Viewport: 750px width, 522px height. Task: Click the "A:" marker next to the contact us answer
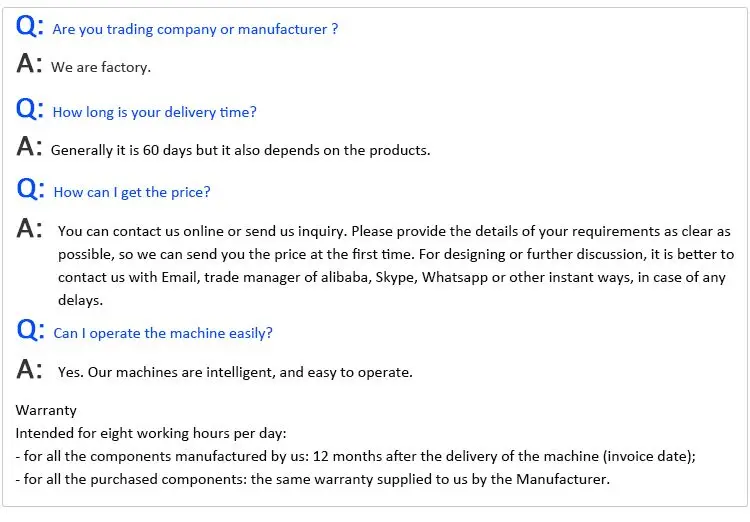click(x=29, y=230)
